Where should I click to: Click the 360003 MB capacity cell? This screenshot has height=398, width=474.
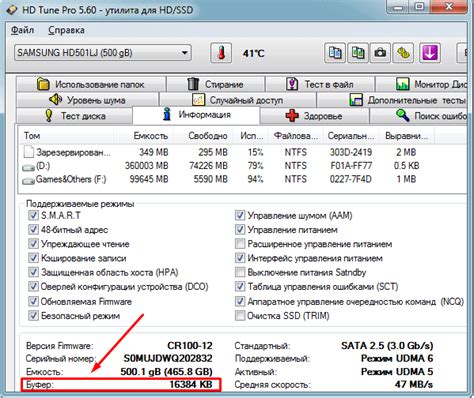click(146, 166)
